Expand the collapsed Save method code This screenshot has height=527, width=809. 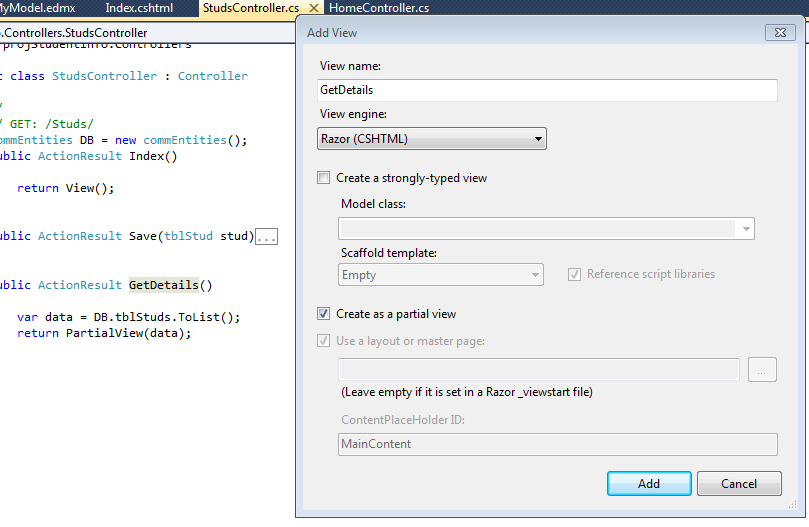[266, 237]
